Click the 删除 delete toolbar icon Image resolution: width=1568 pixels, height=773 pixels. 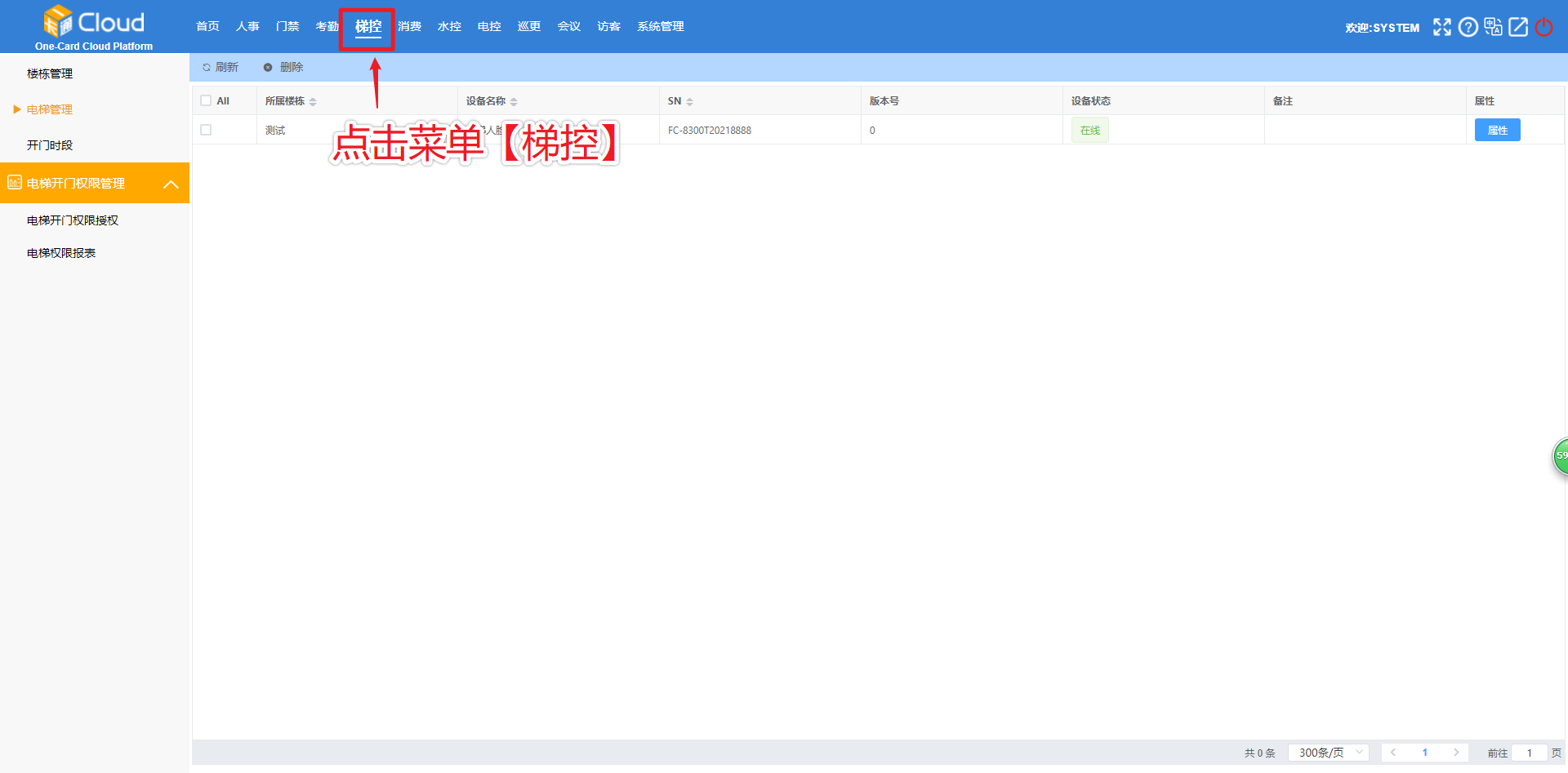tap(268, 68)
